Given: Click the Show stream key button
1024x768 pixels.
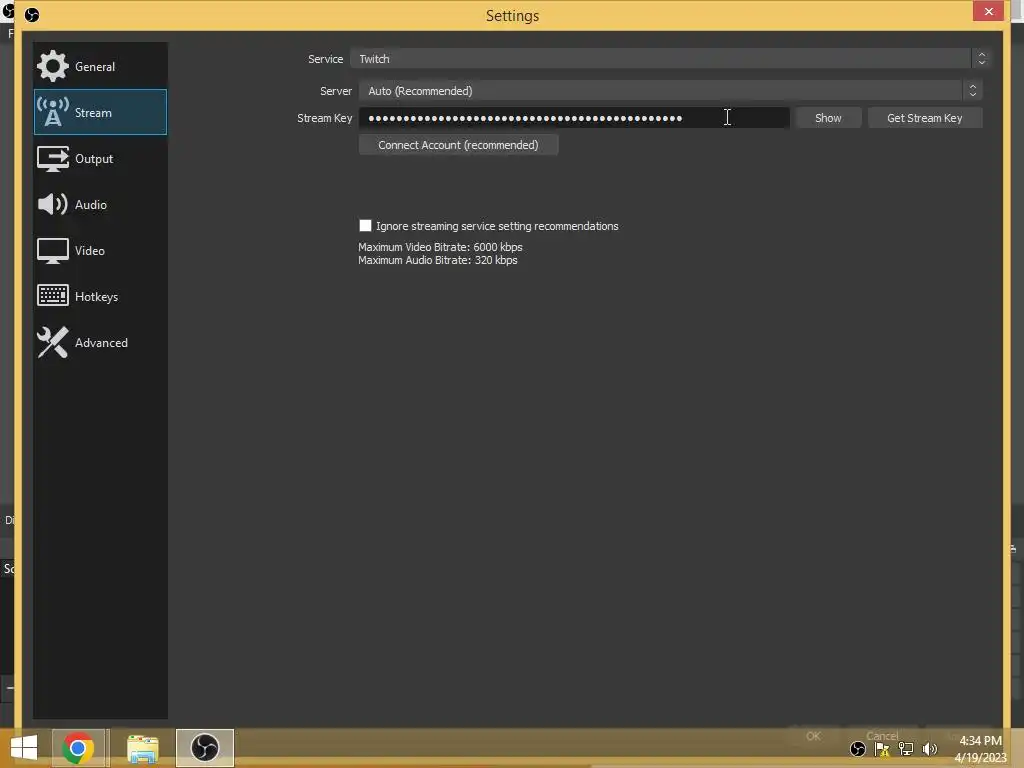Looking at the screenshot, I should 828,118.
